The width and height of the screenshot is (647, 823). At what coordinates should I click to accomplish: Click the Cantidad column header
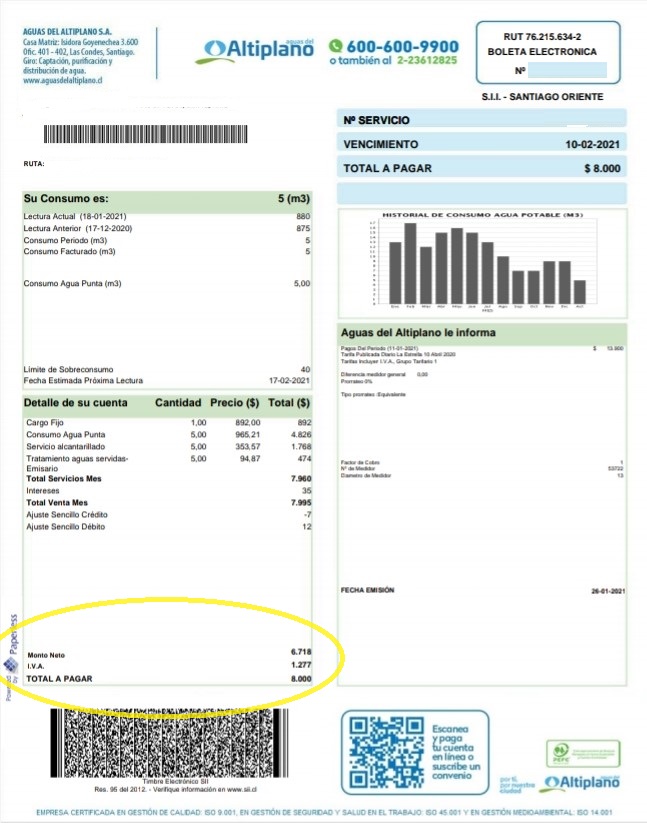178,403
